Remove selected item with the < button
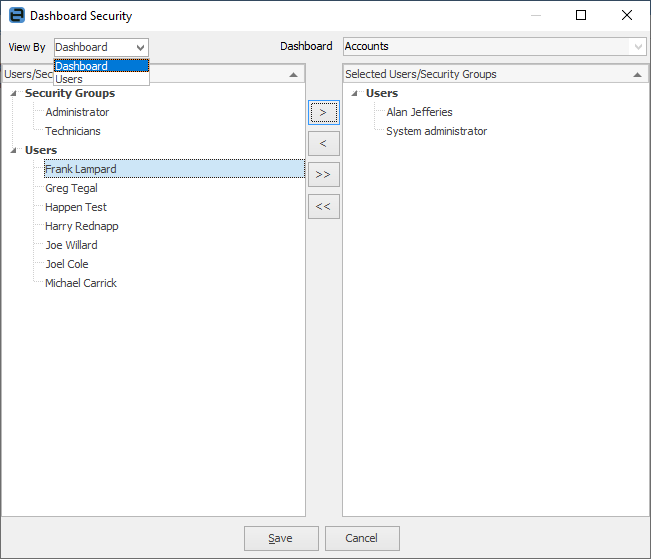 pyautogui.click(x=323, y=144)
